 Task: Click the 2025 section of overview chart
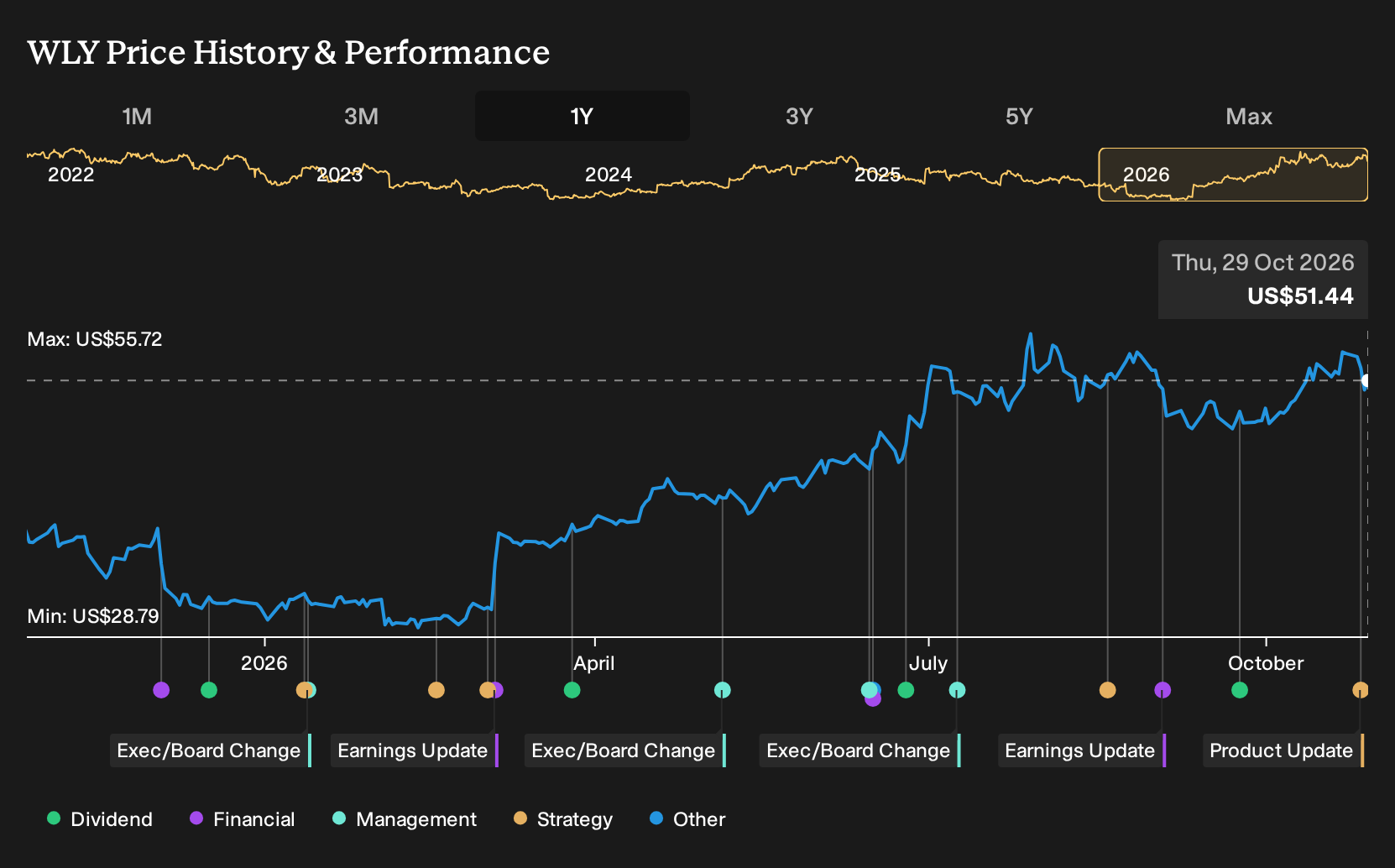878,175
